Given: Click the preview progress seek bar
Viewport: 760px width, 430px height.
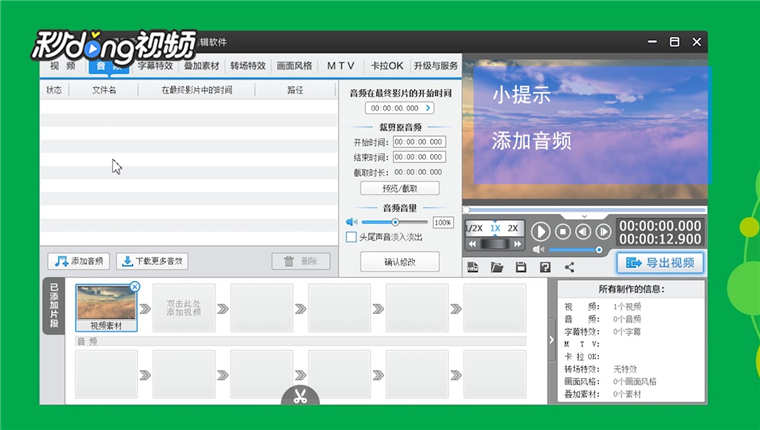Looking at the screenshot, I should 585,210.
